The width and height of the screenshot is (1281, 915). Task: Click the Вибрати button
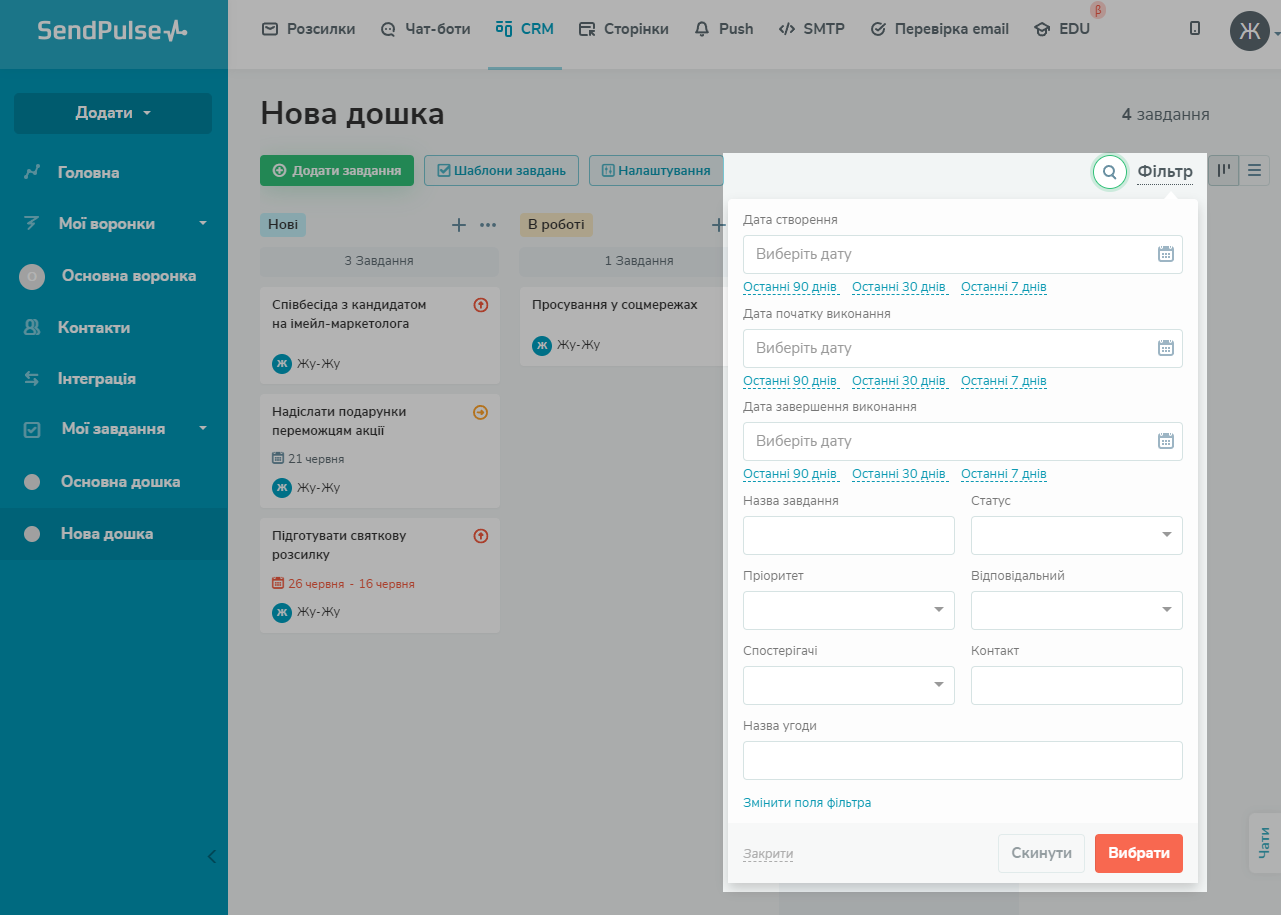pyautogui.click(x=1139, y=853)
